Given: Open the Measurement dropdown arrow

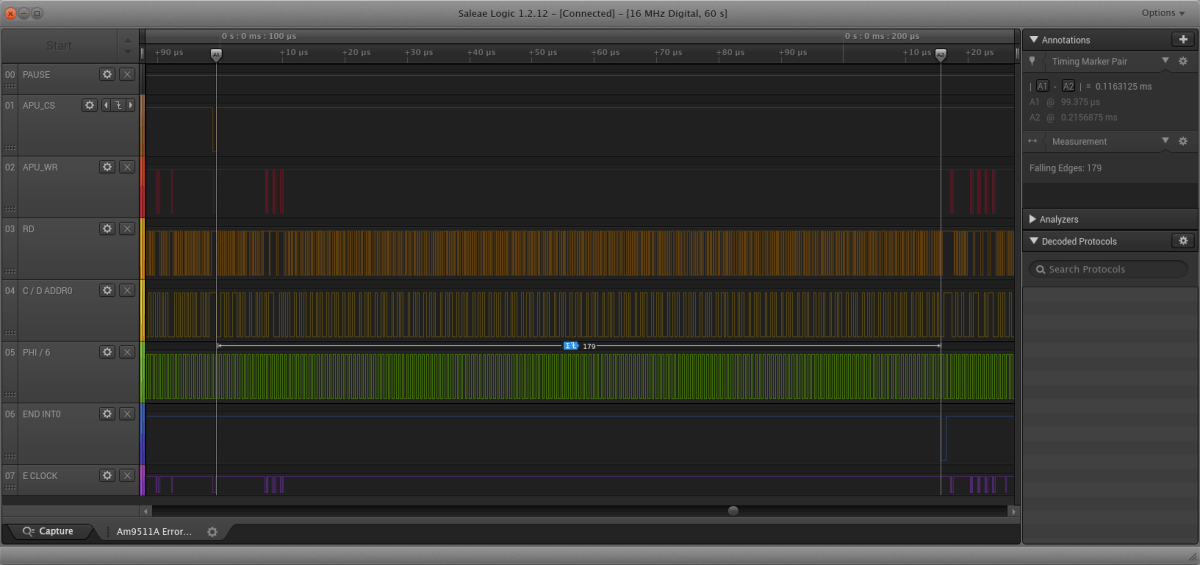Looking at the screenshot, I should (x=1165, y=141).
